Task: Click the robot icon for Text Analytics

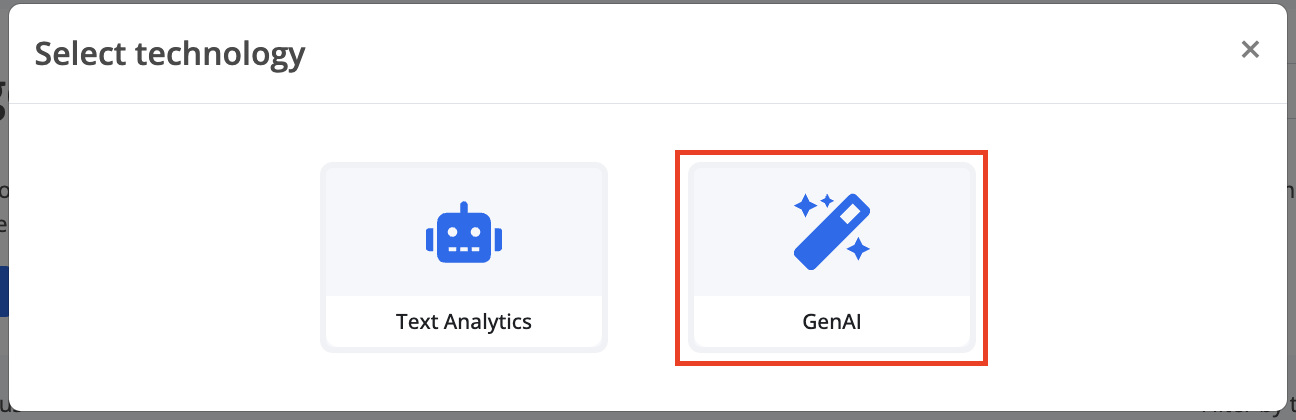Action: [x=464, y=232]
